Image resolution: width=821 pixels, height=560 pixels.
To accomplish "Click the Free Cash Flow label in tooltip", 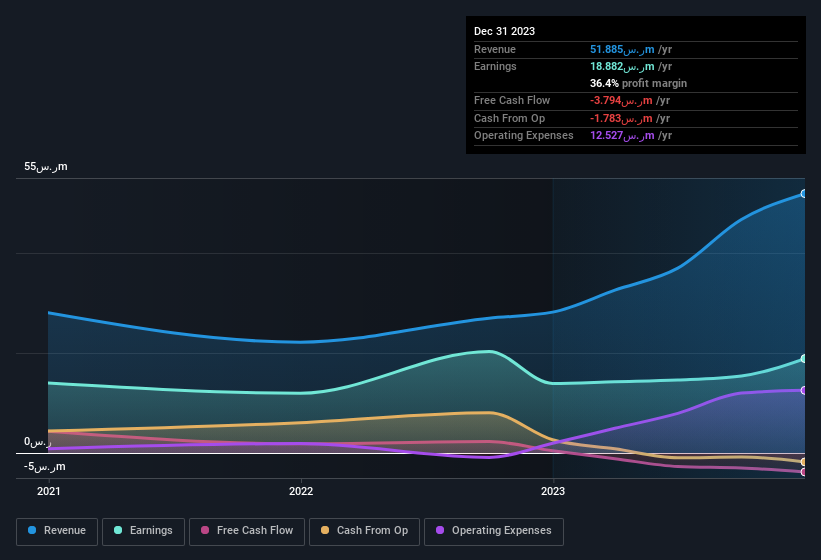I will pyautogui.click(x=512, y=100).
